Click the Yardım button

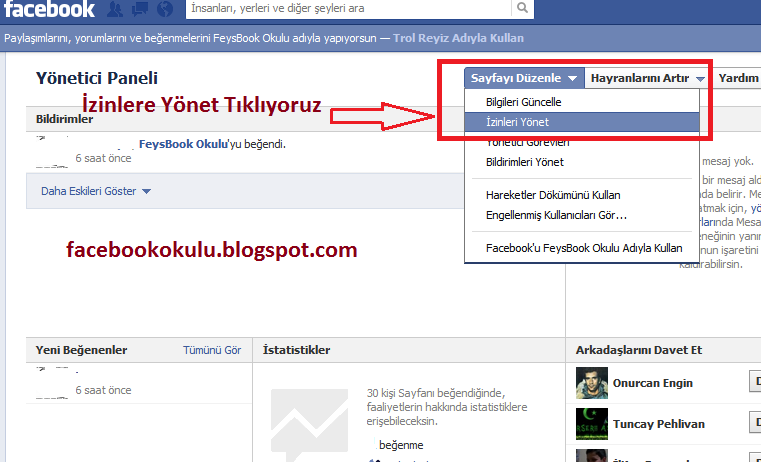pos(738,78)
